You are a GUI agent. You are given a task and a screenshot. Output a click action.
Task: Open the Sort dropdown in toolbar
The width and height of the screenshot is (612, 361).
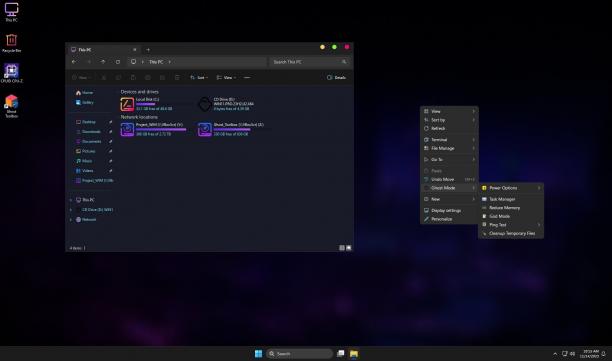click(199, 77)
